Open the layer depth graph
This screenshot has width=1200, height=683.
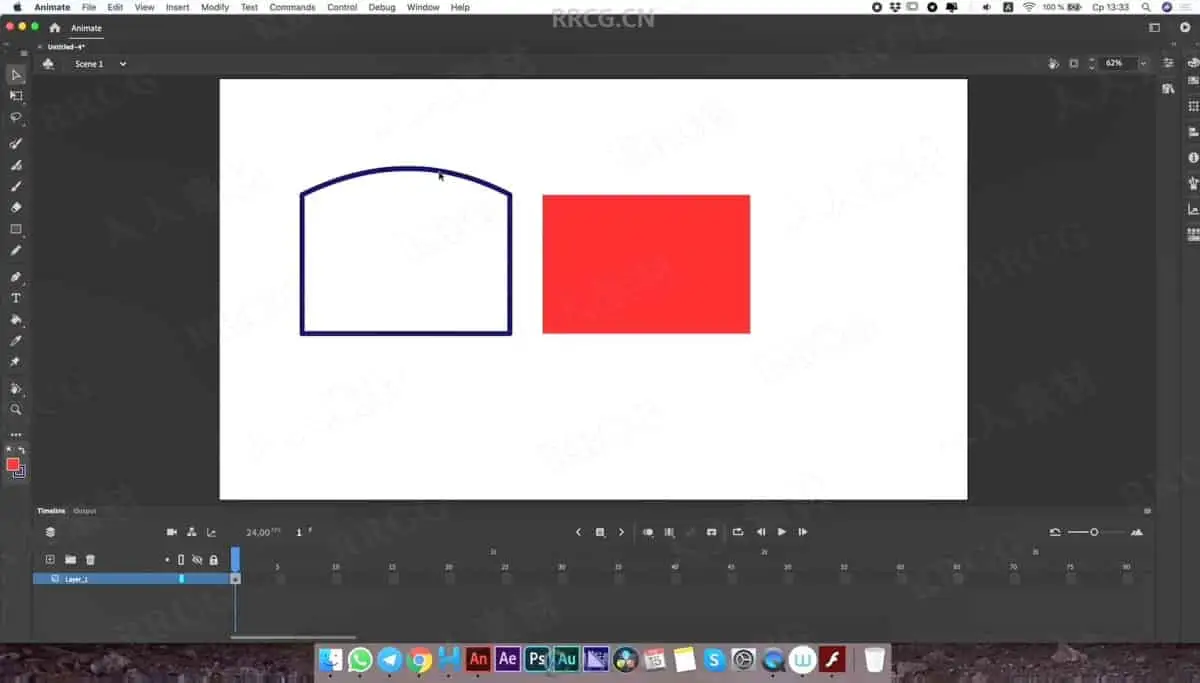coord(211,532)
